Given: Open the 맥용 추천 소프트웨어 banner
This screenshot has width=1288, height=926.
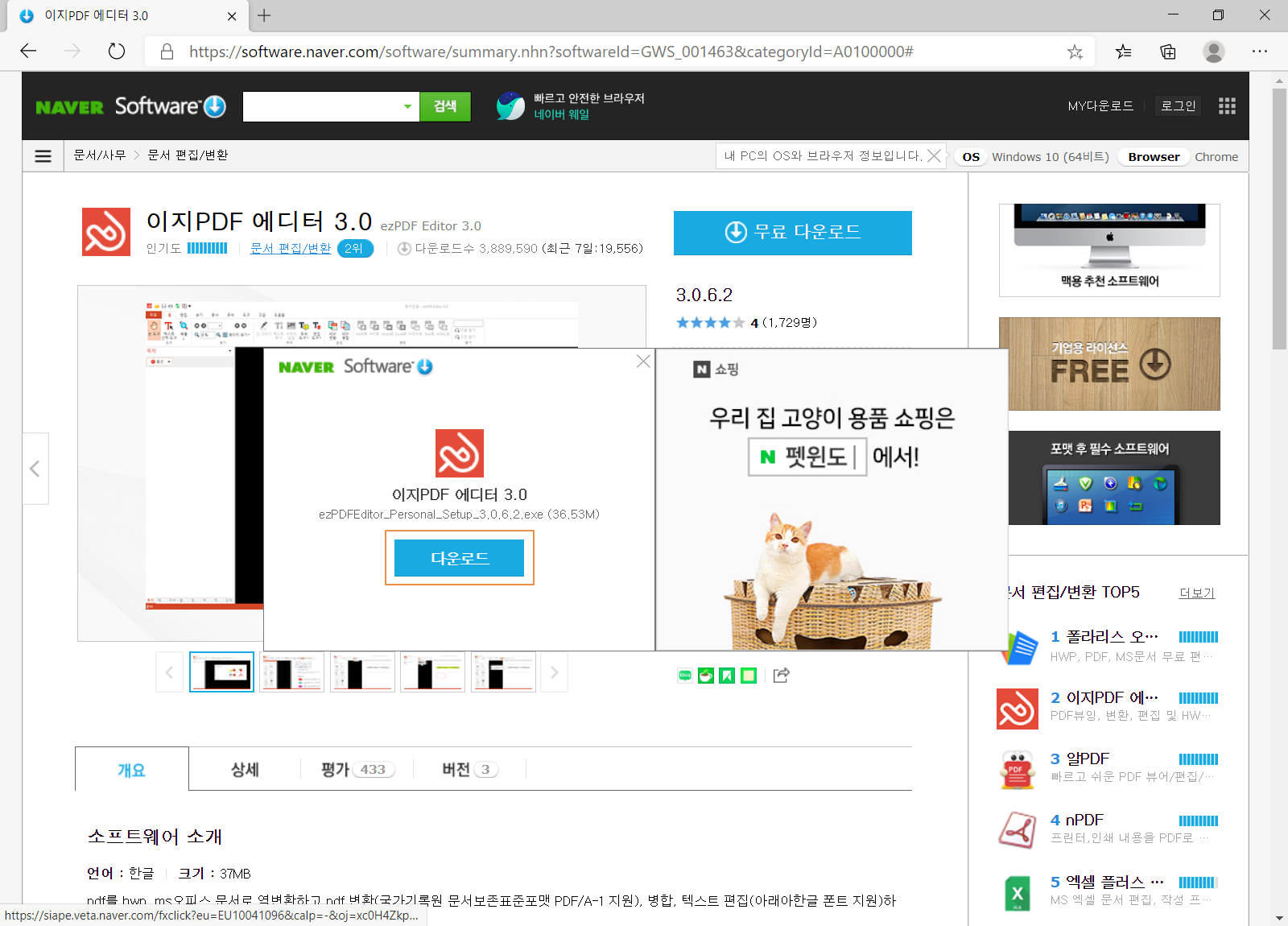Looking at the screenshot, I should pos(1109,250).
